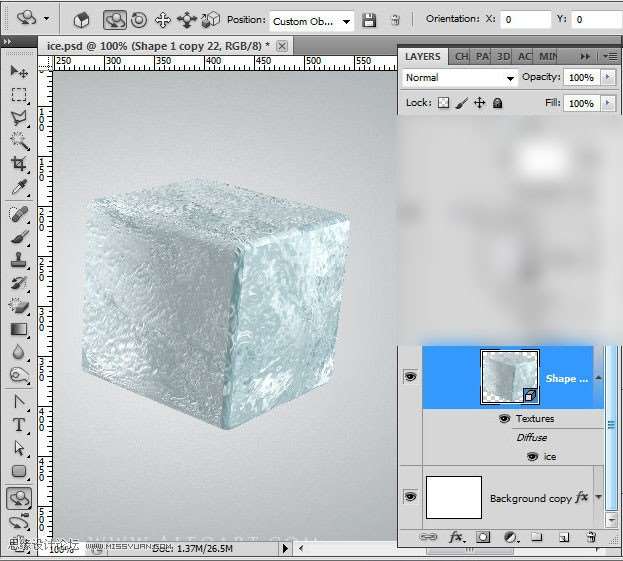Close the ice.psd document tab

(282, 46)
